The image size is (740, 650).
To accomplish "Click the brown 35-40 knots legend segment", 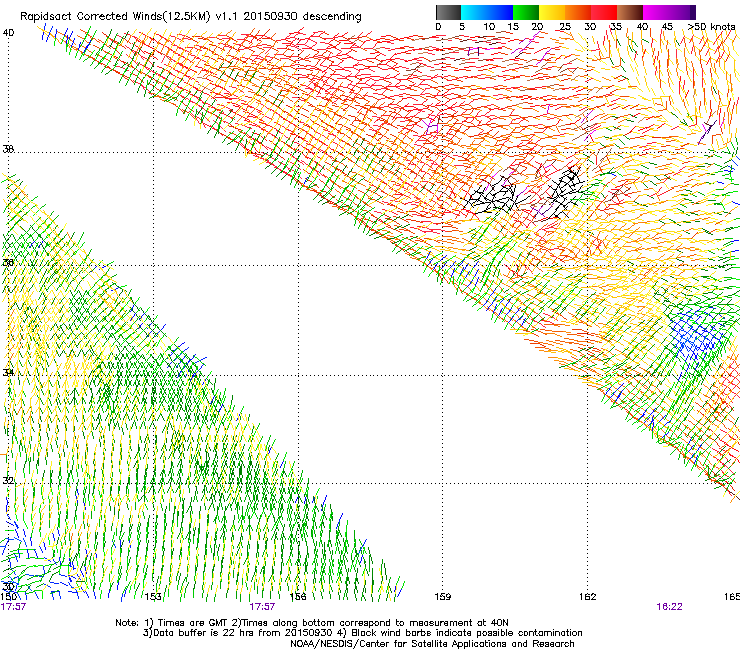I will click(x=630, y=12).
